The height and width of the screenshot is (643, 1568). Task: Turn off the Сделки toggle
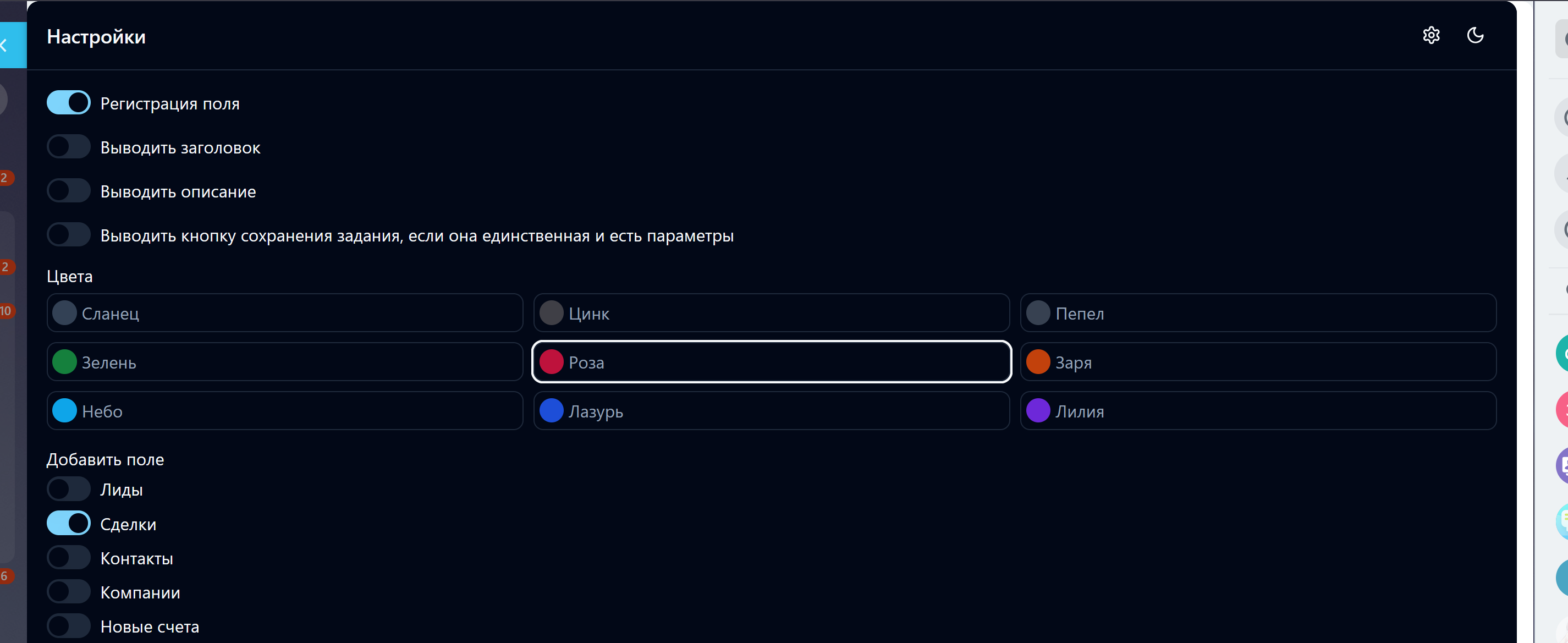[69, 523]
